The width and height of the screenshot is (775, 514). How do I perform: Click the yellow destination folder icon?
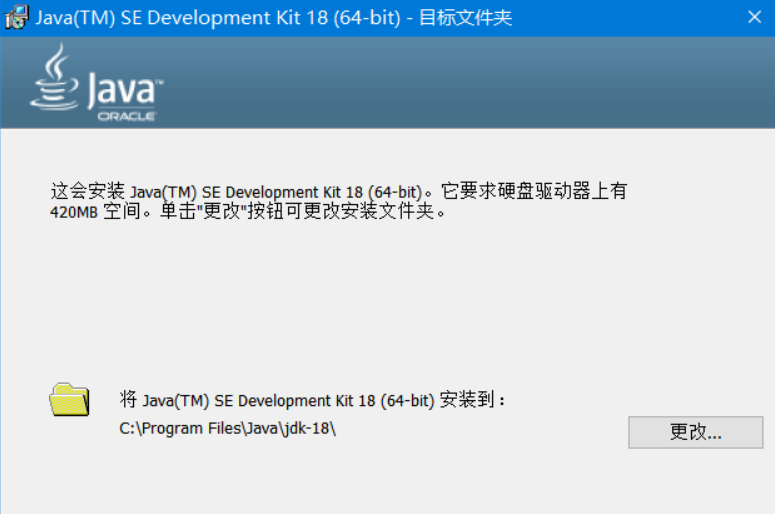(x=69, y=399)
